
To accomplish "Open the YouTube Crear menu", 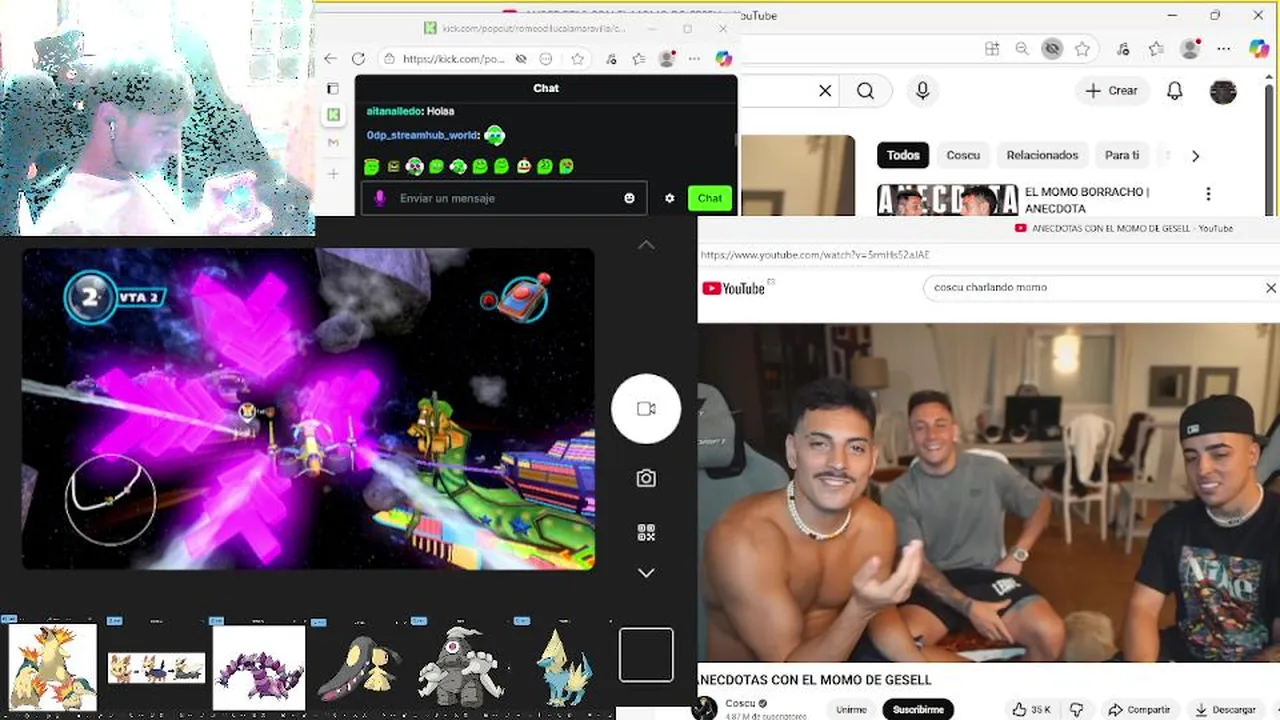I will [1112, 91].
